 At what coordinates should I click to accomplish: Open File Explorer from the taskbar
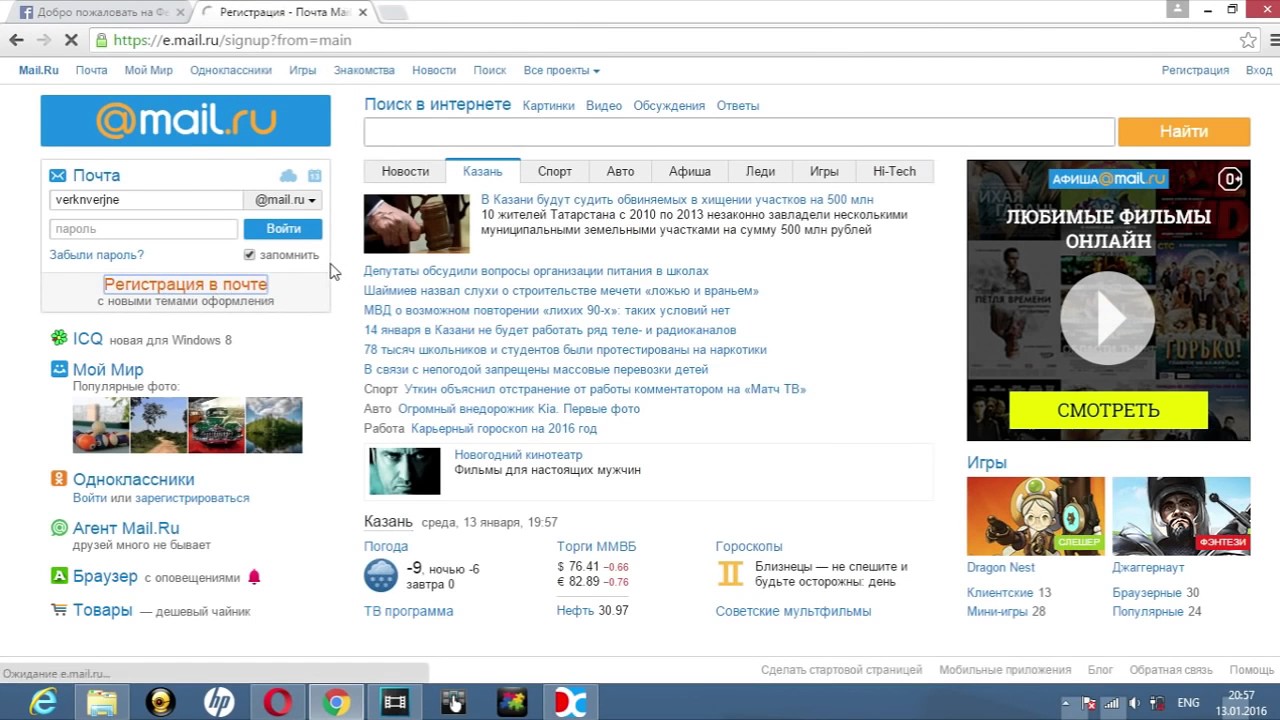coord(102,703)
